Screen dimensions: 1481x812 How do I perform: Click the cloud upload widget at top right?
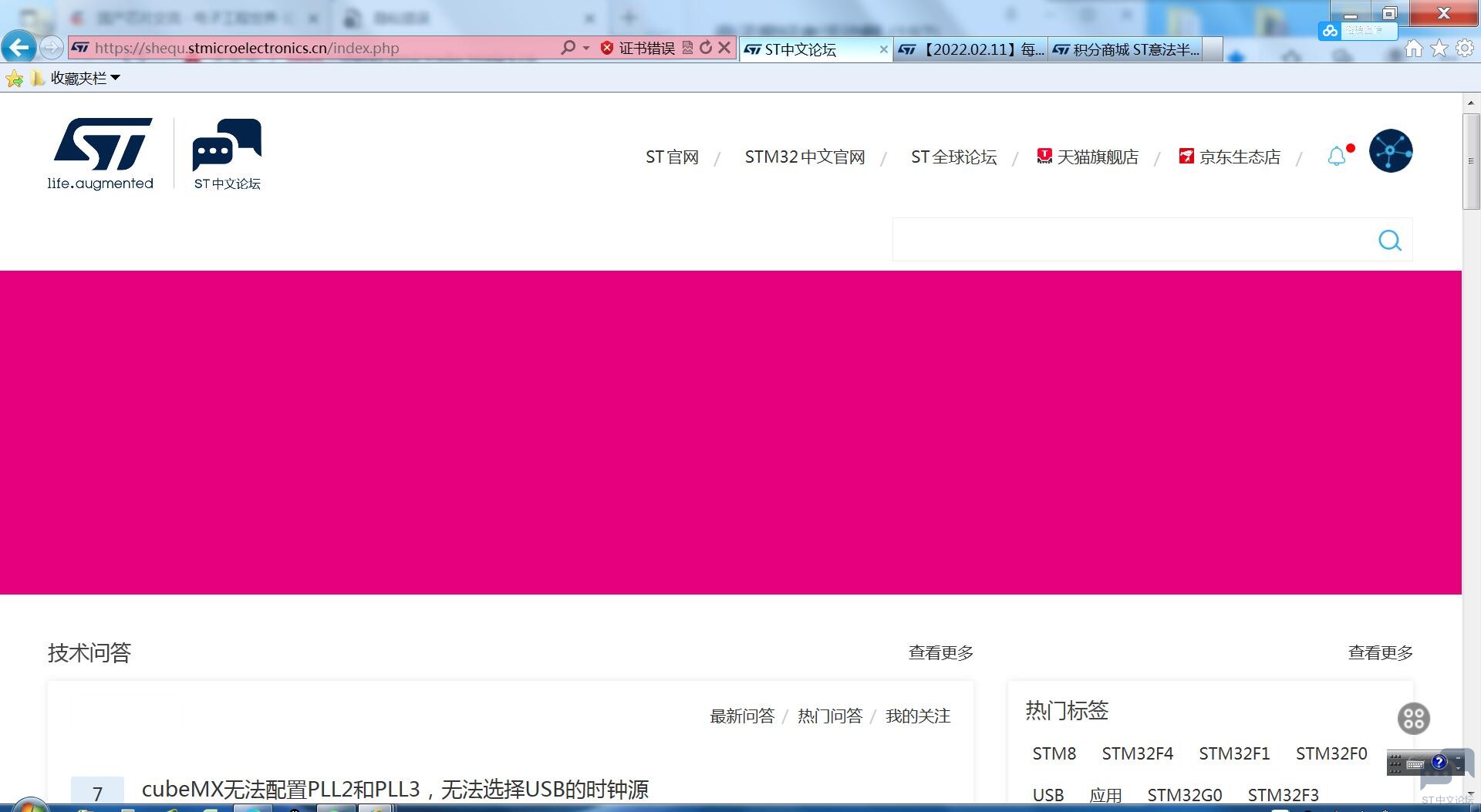click(1358, 31)
